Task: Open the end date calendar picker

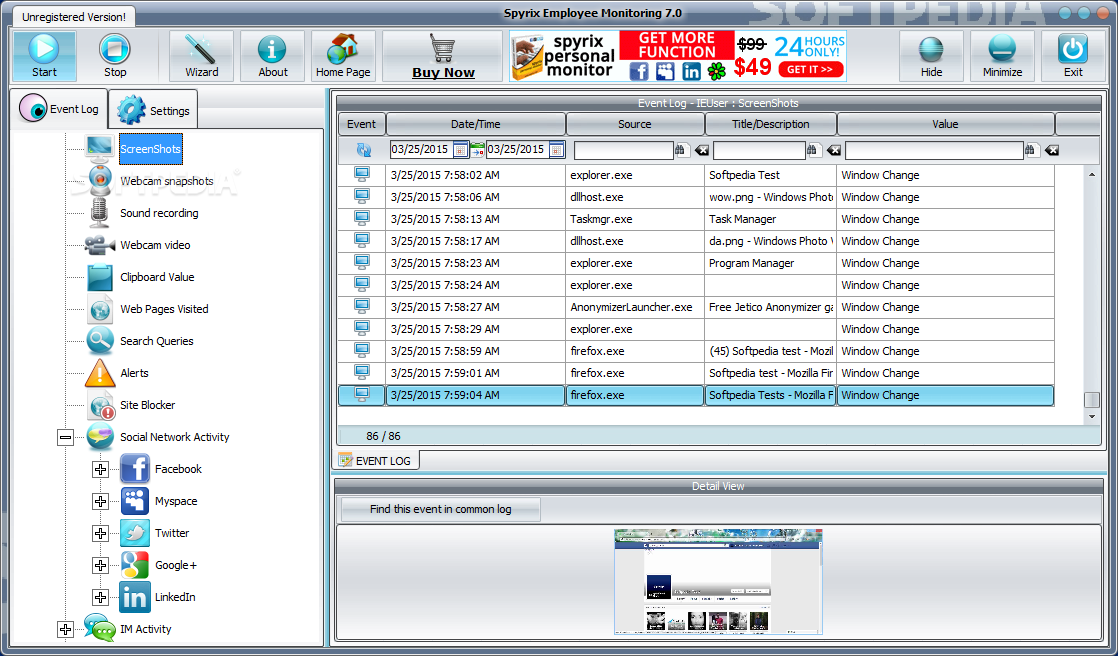Action: 557,150
